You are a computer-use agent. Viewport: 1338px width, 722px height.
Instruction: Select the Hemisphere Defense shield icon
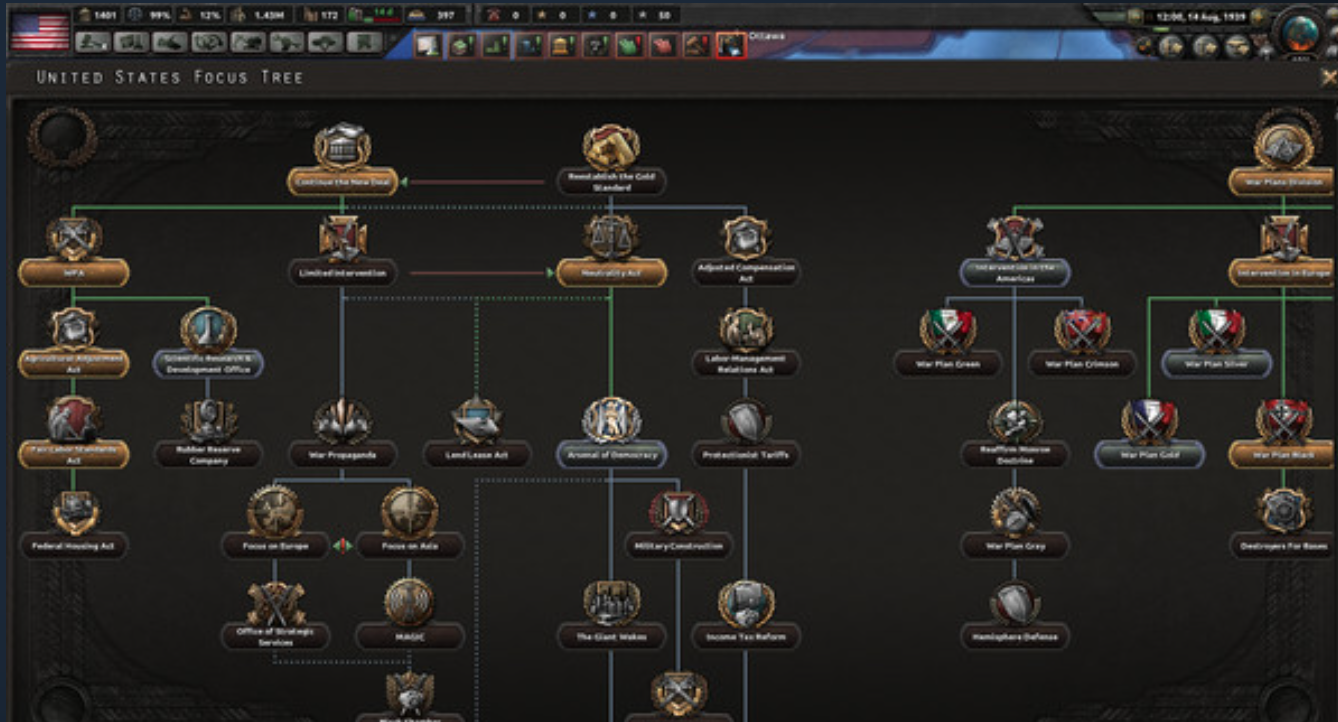pyautogui.click(x=1014, y=603)
